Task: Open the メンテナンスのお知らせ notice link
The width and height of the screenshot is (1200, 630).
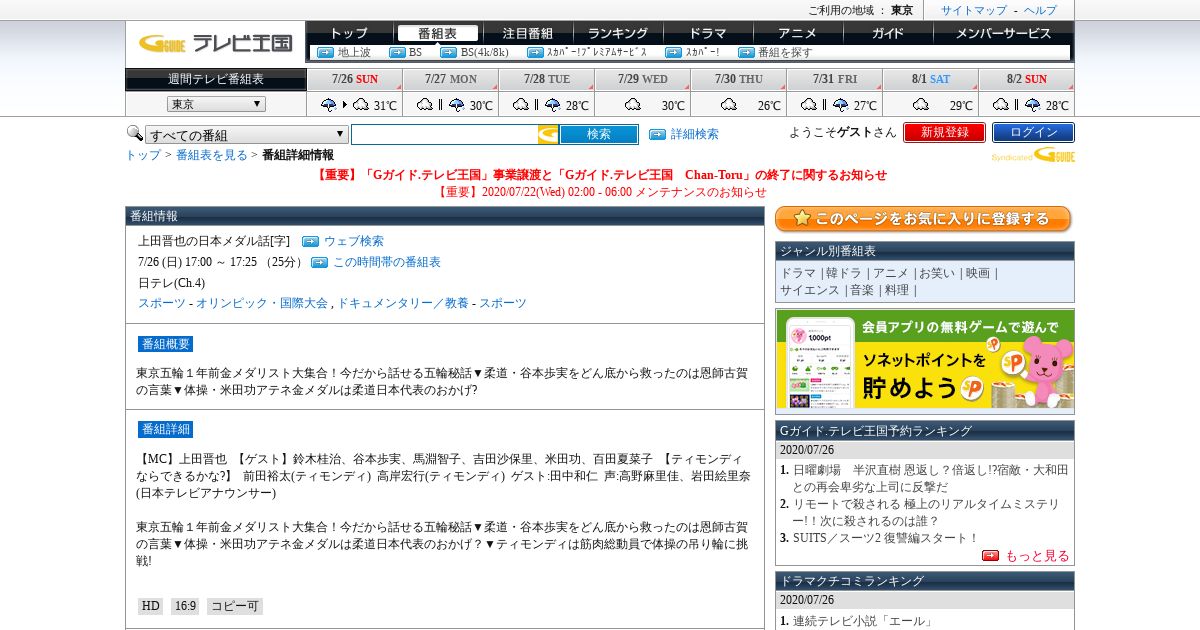Action: (x=602, y=192)
